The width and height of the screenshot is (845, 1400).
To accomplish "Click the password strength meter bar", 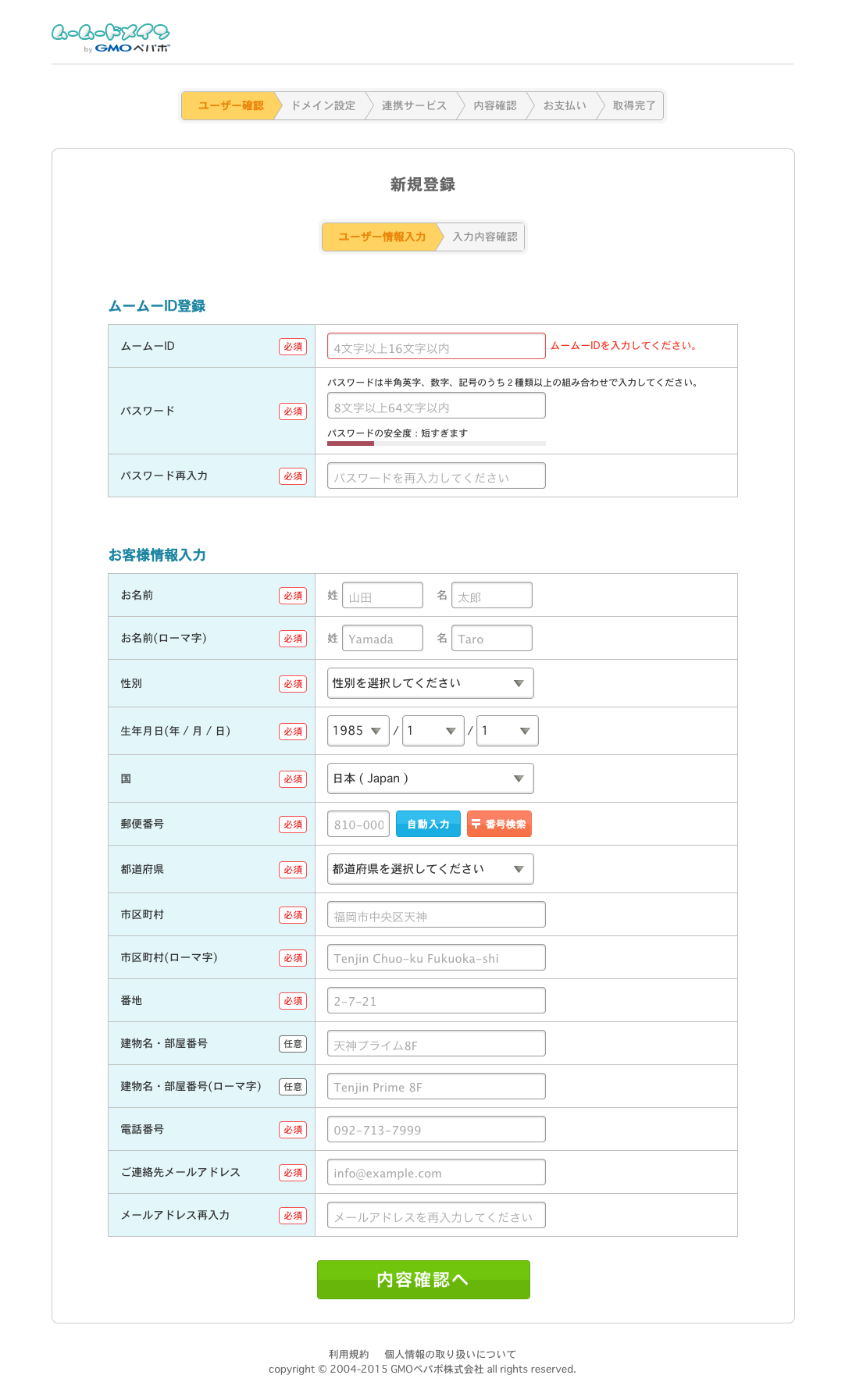I will click(436, 444).
